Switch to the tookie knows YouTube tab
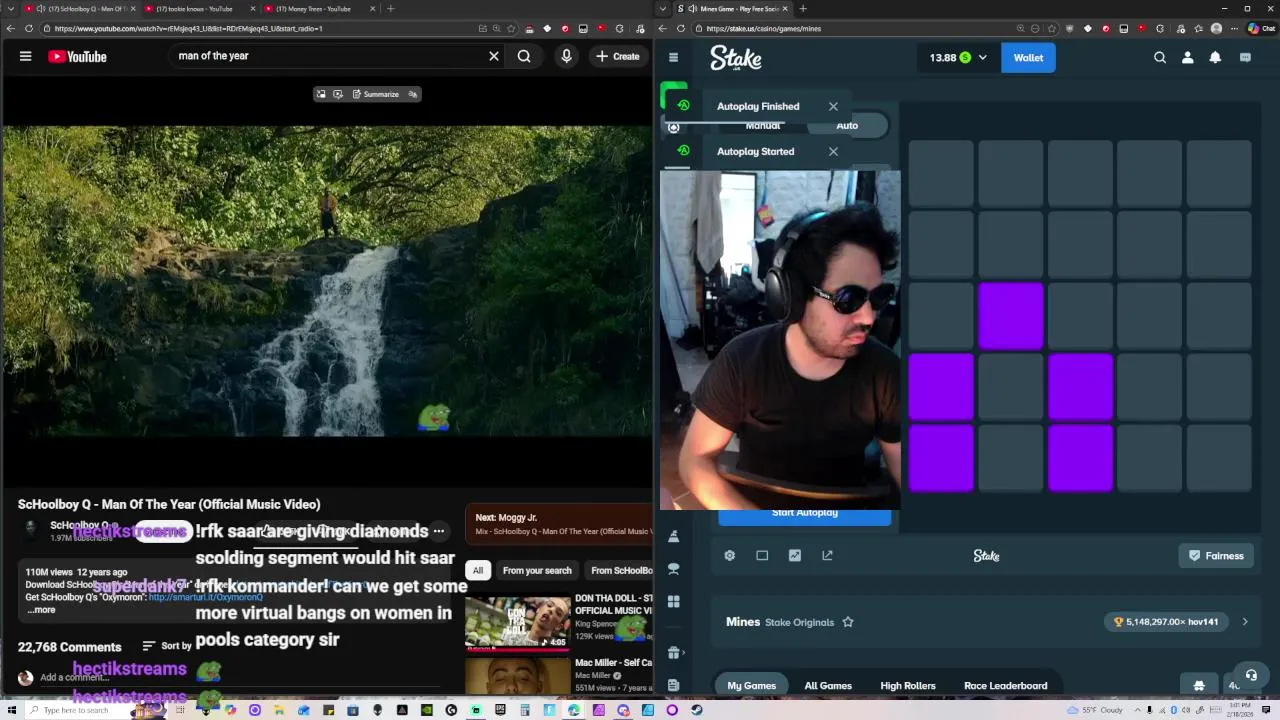Viewport: 1280px width, 720px height. click(194, 9)
